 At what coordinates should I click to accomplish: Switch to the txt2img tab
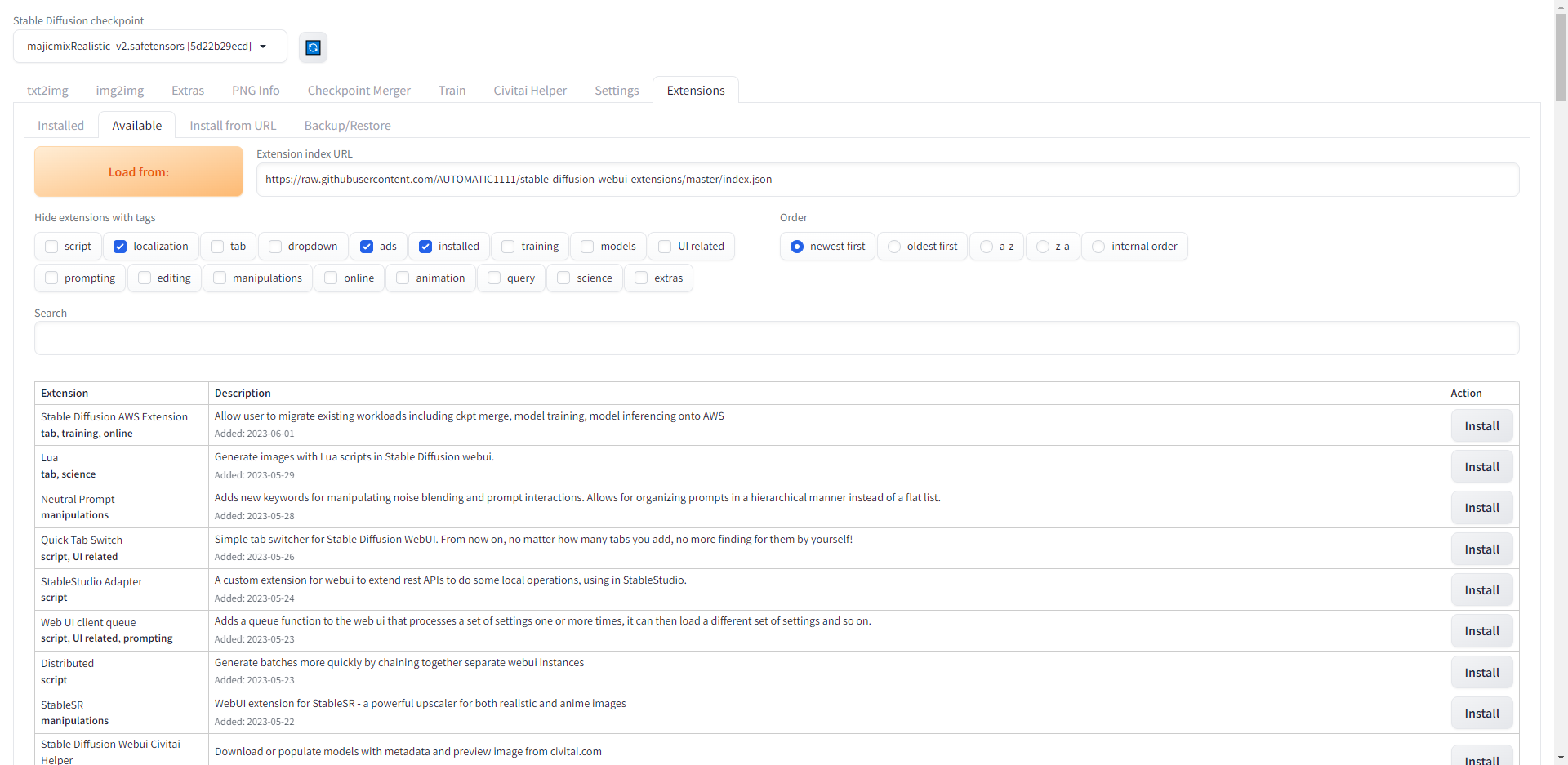point(47,91)
